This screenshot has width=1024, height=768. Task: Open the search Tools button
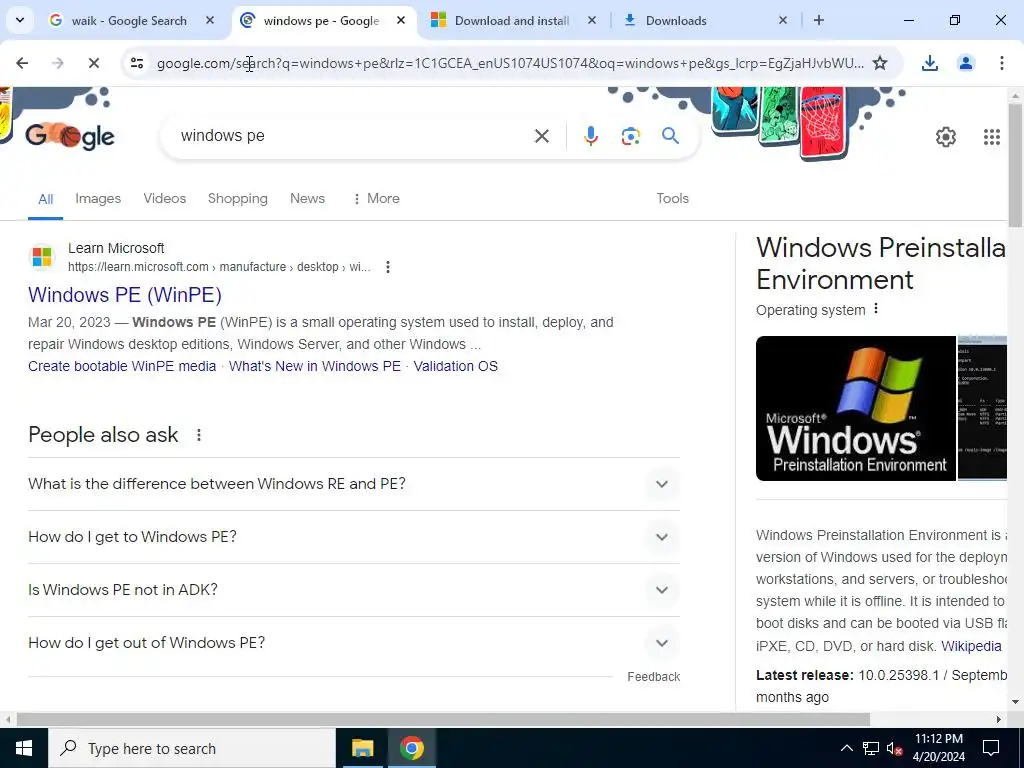point(673,199)
